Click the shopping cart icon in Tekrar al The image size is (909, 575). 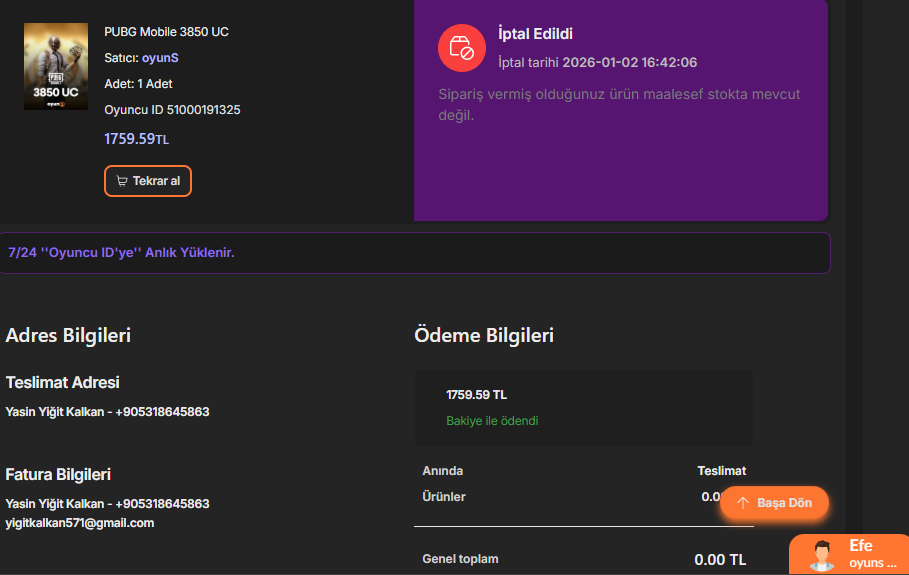[x=122, y=181]
